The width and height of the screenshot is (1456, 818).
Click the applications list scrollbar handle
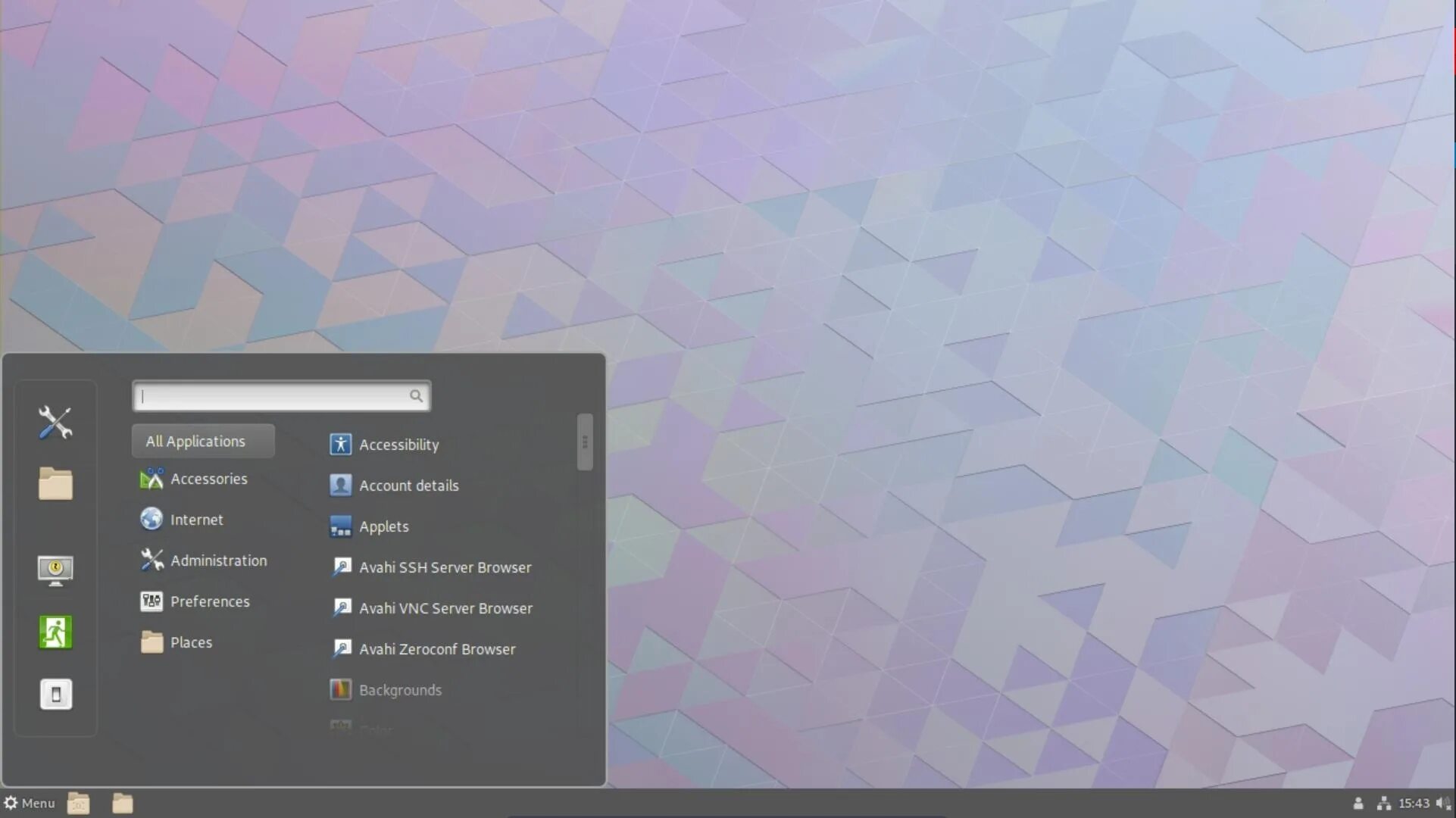[x=584, y=442]
